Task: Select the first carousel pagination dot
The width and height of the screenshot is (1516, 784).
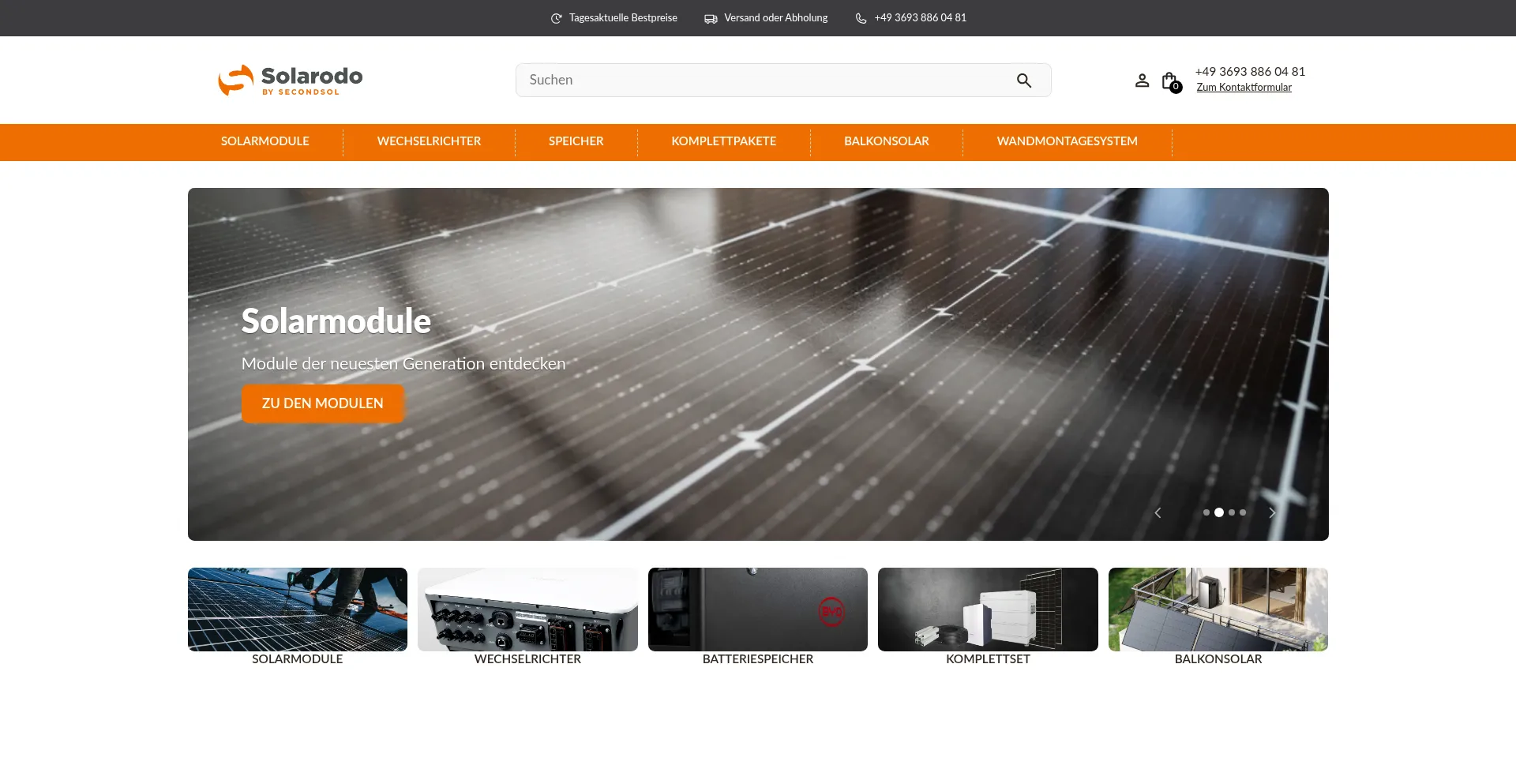Action: [1206, 512]
